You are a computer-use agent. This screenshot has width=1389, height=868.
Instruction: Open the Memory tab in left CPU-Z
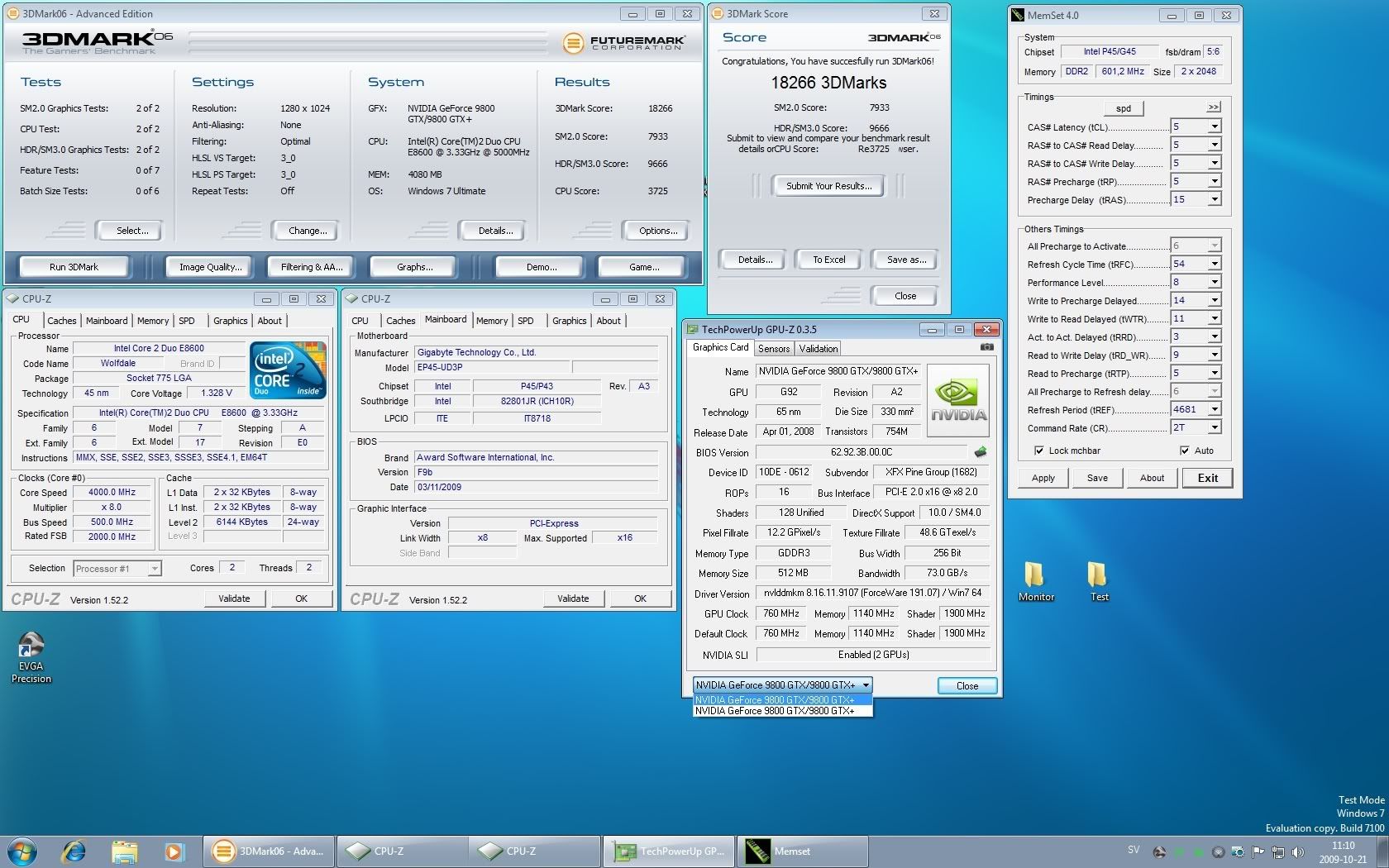pos(153,321)
